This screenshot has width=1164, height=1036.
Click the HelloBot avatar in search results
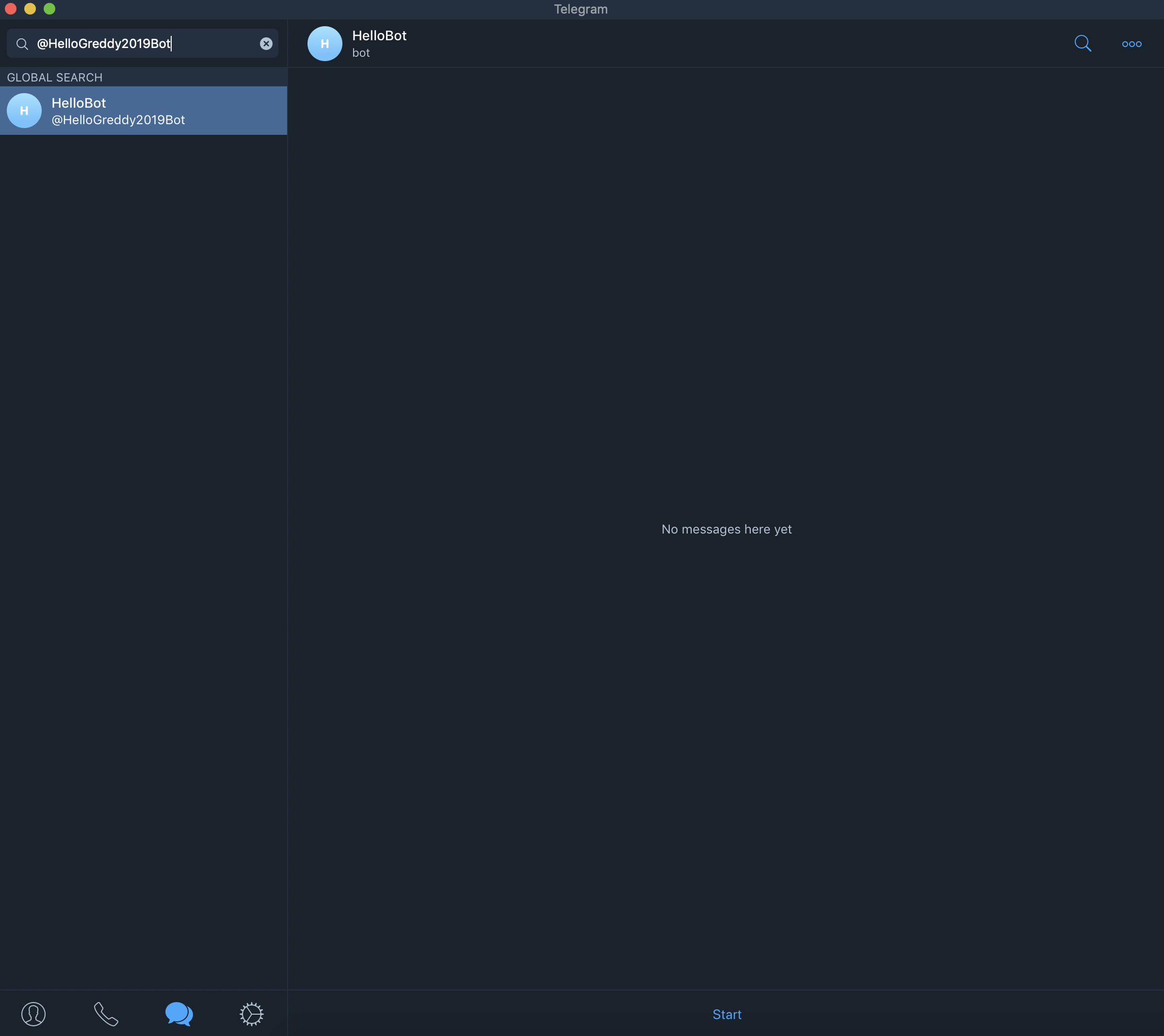[x=24, y=111]
